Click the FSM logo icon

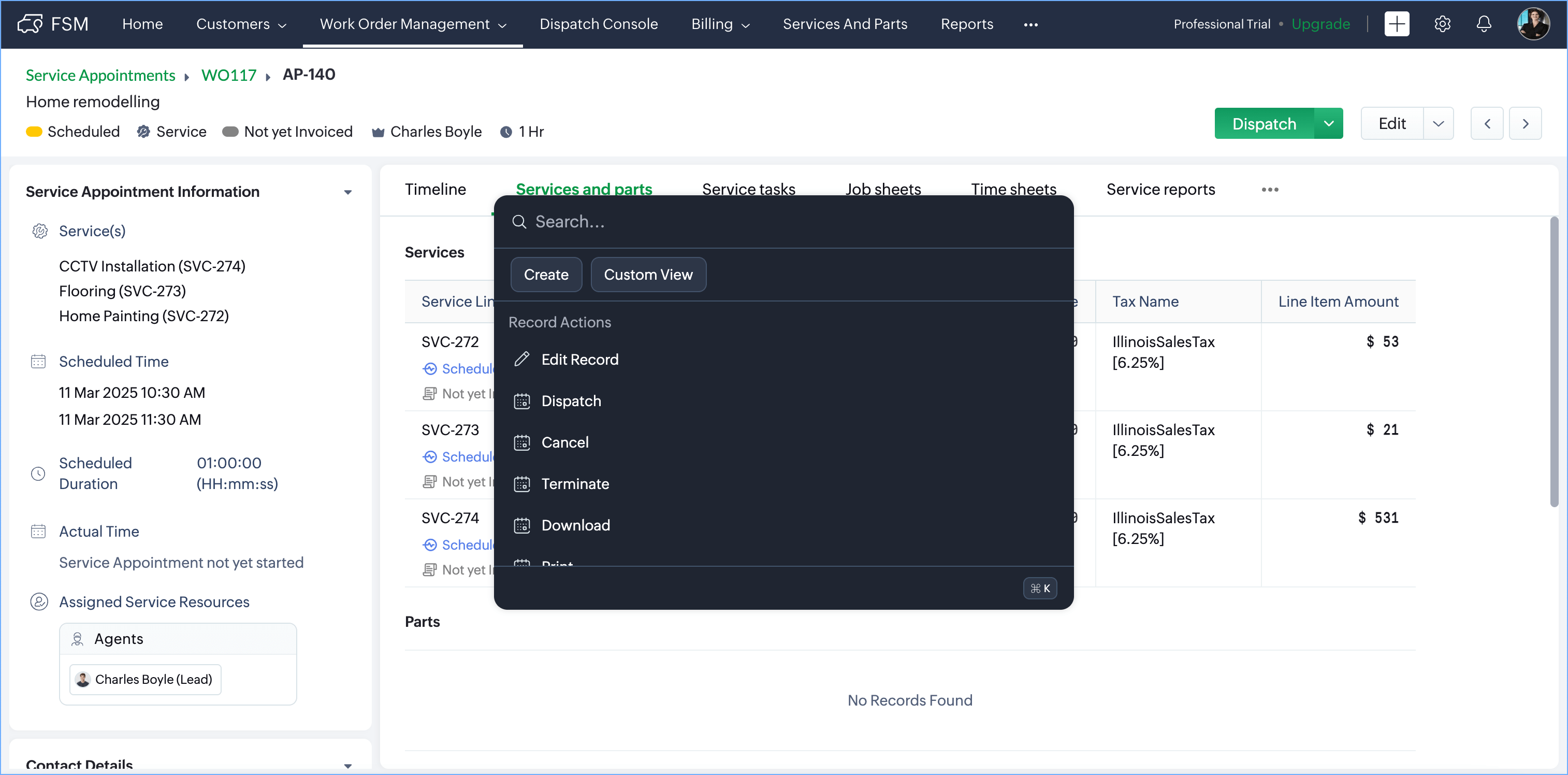(29, 24)
